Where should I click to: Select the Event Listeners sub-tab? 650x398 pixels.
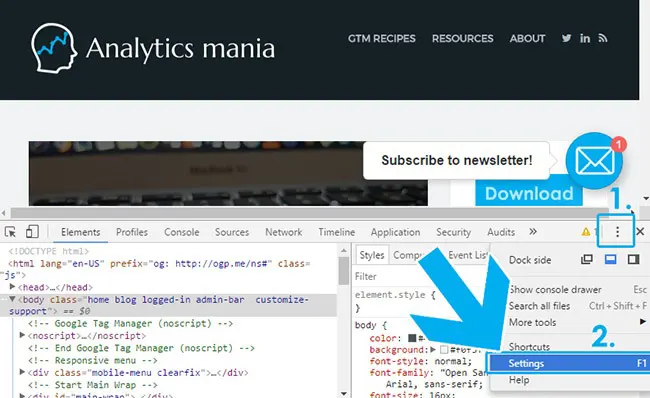(x=469, y=255)
